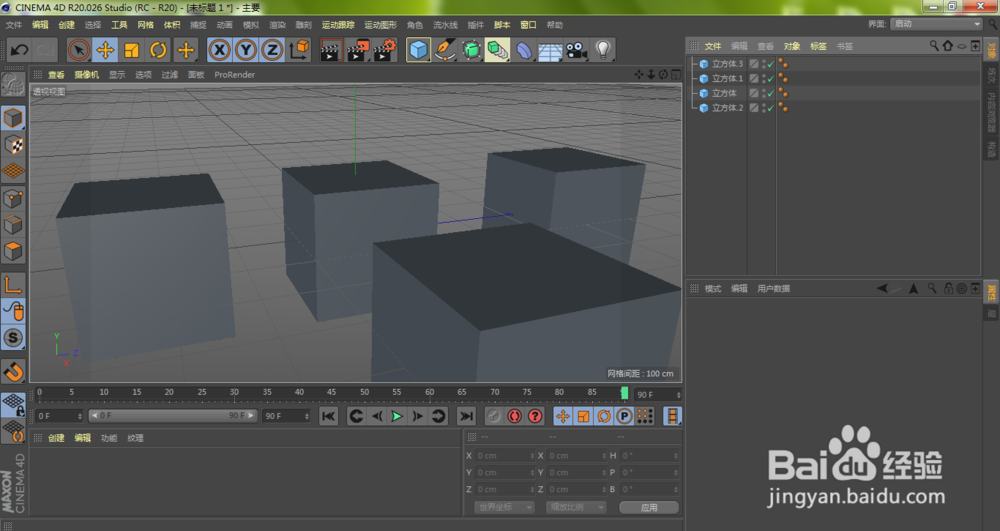
Task: Click current frame 0 F field
Action: click(x=59, y=416)
